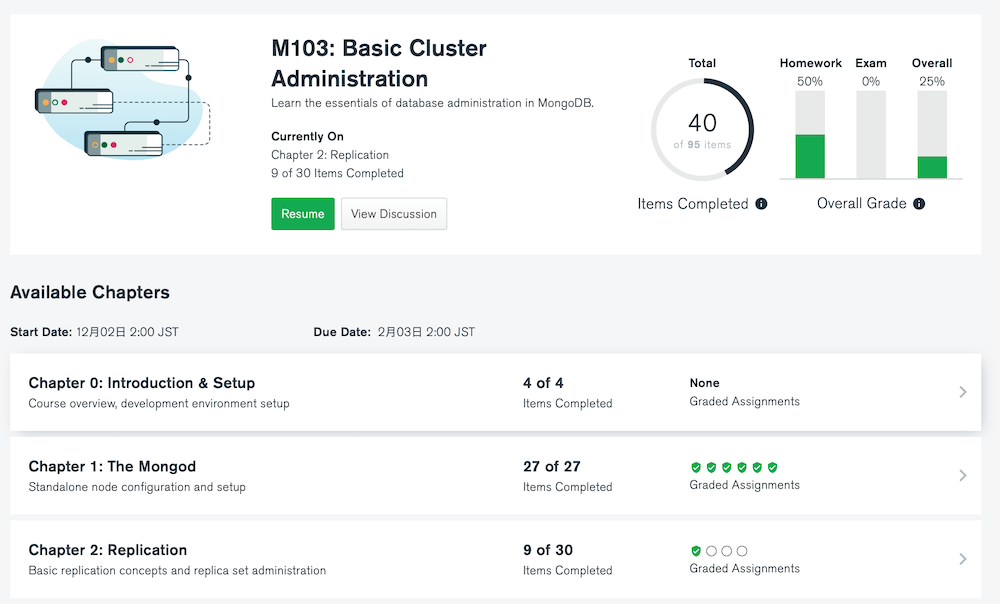Click first green shield in Chapter 1
1000x604 pixels.
(x=696, y=468)
